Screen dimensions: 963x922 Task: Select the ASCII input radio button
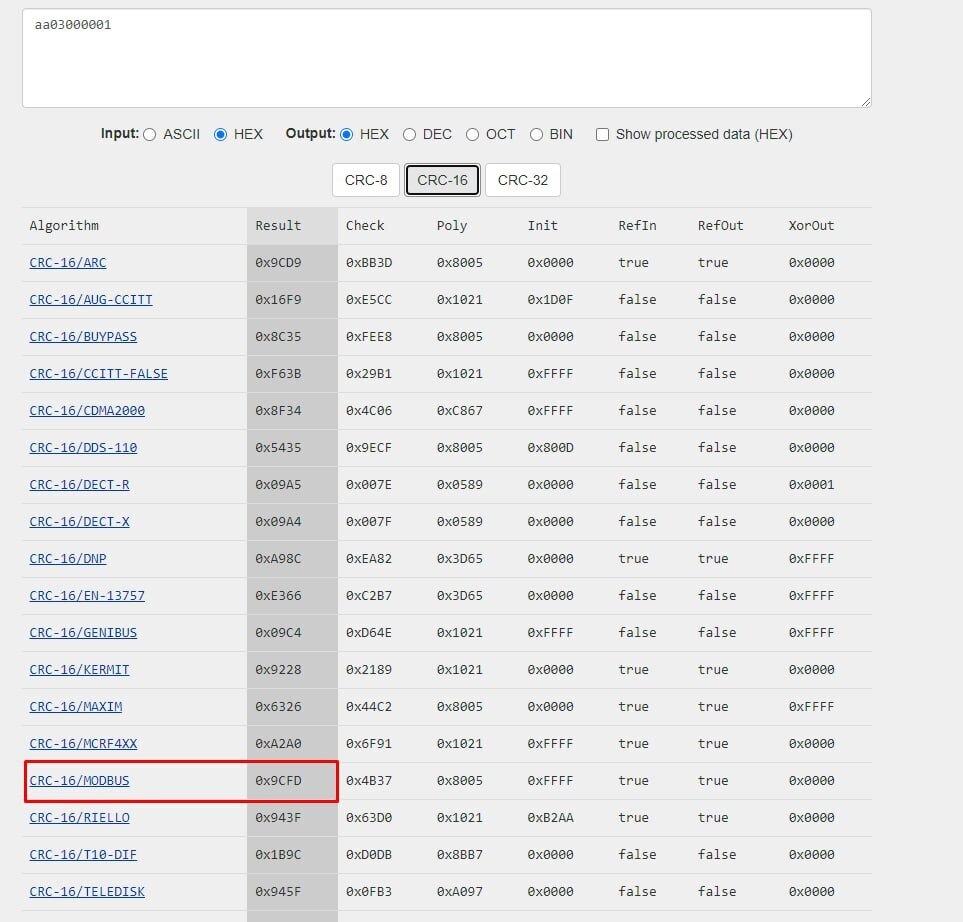(x=150, y=135)
